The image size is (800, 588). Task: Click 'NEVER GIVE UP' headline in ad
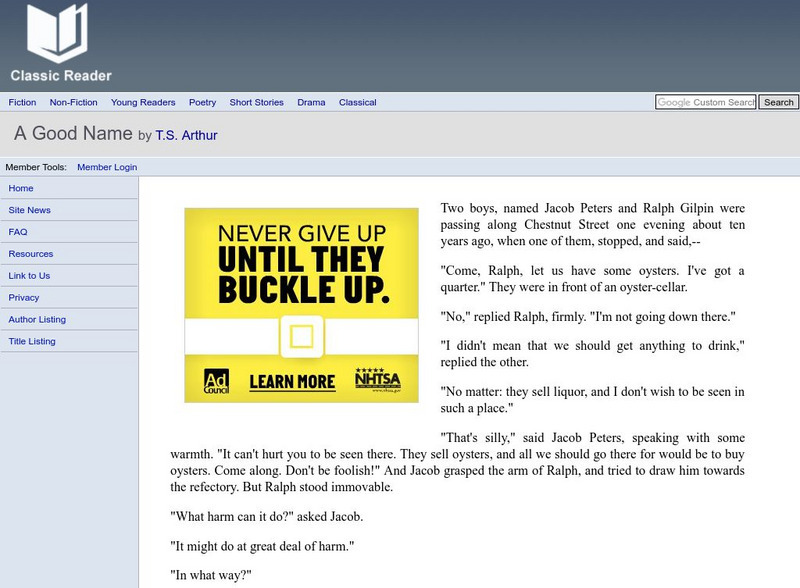click(302, 234)
